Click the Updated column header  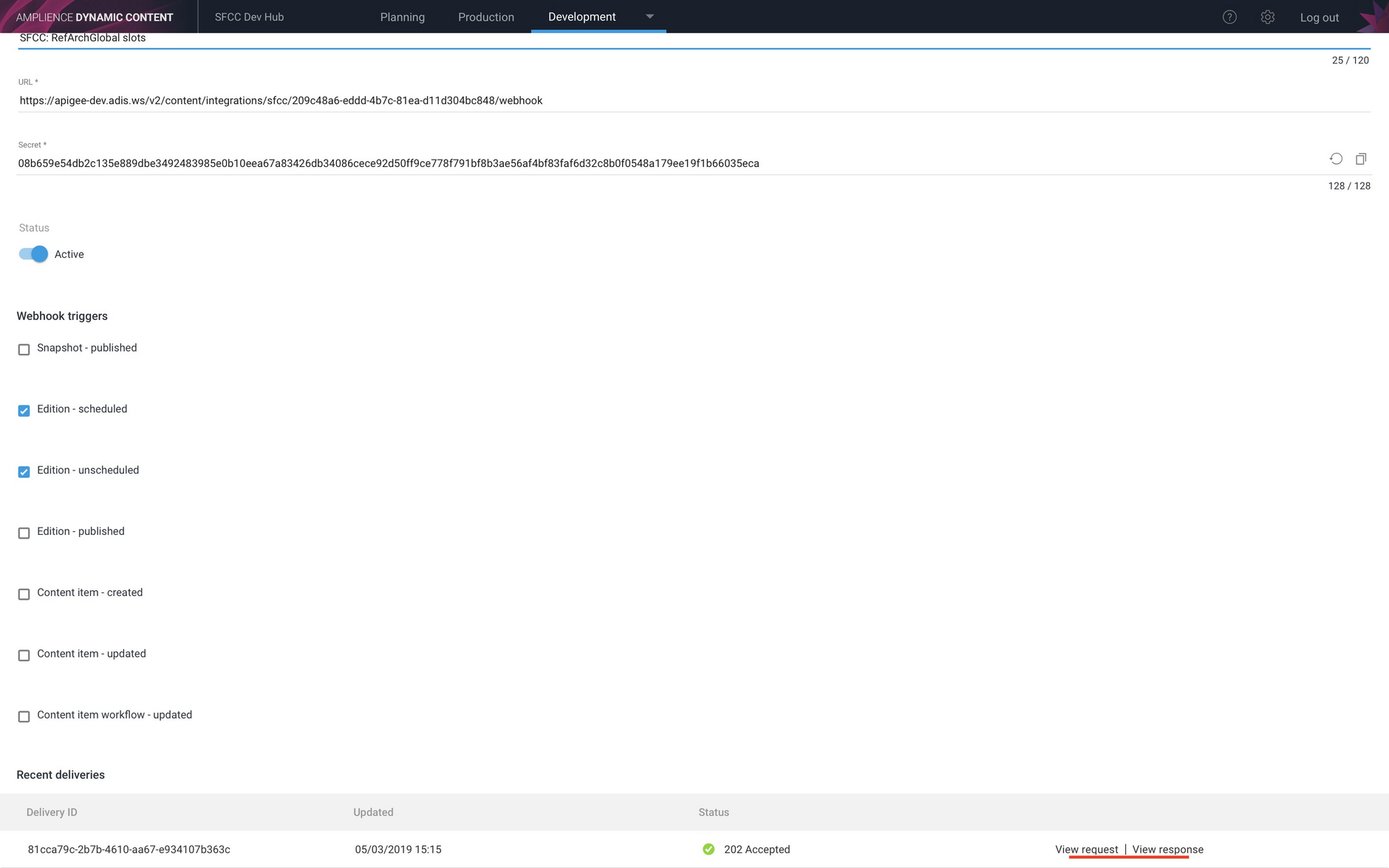click(x=373, y=812)
